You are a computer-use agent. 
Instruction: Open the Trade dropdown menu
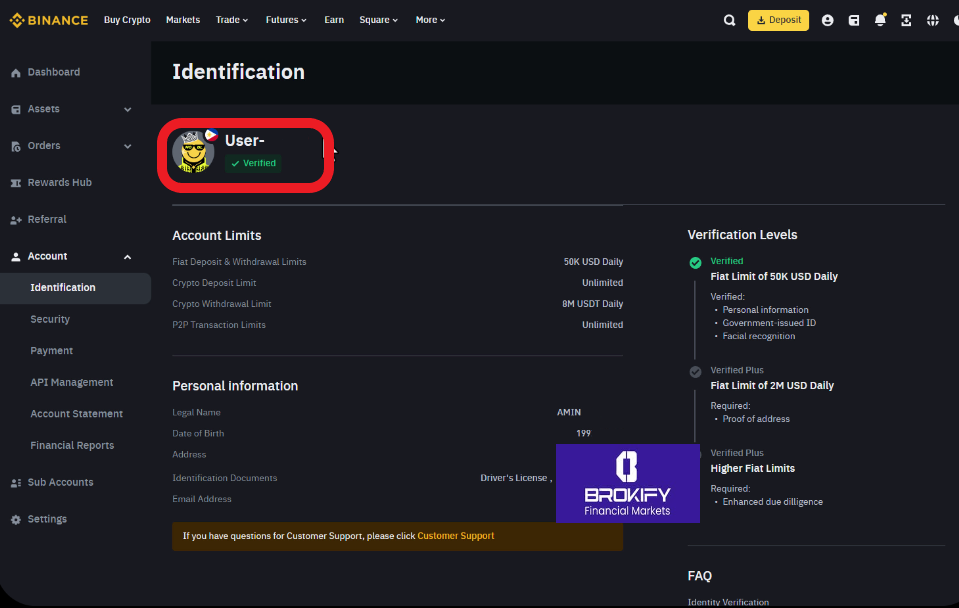pos(232,20)
